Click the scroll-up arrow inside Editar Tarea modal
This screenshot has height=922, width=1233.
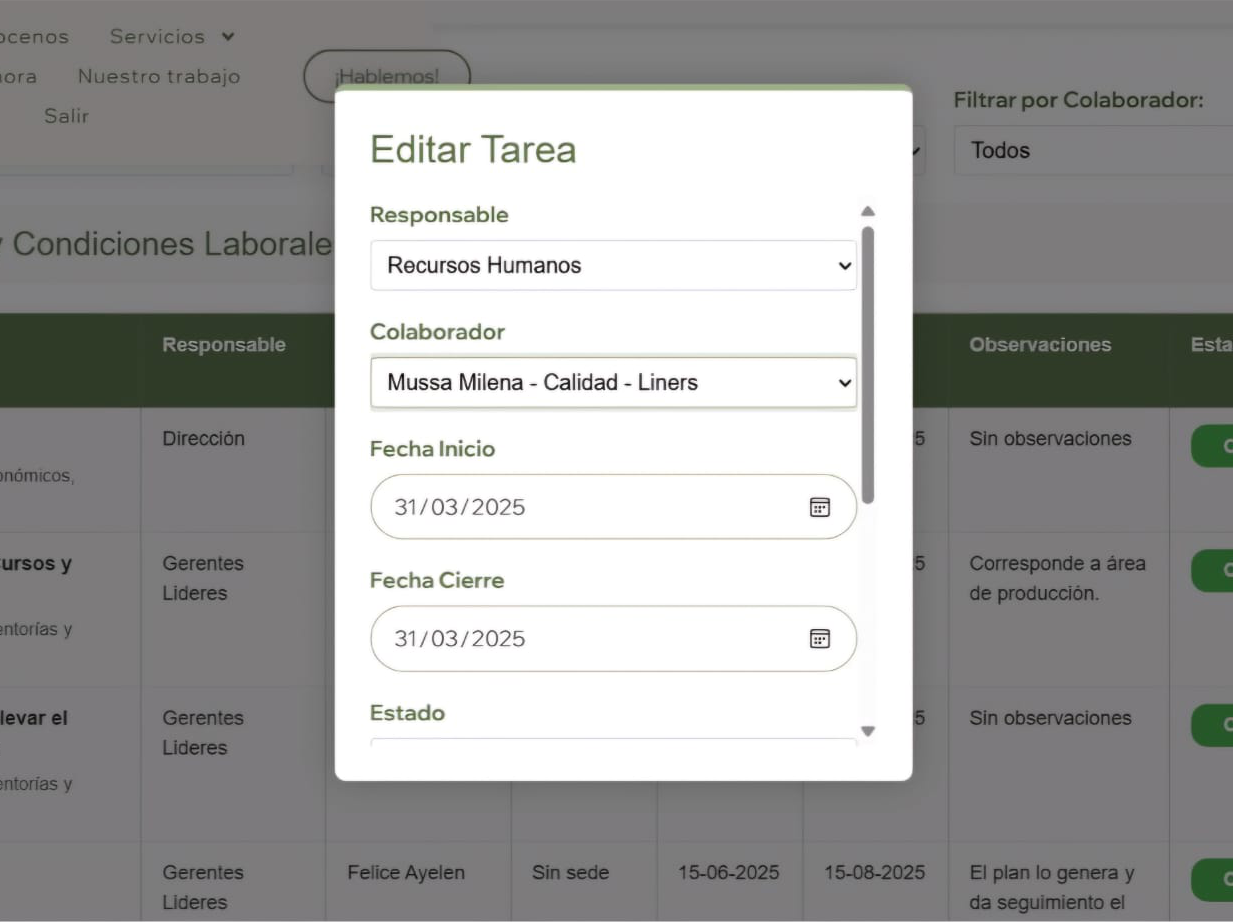pos(867,210)
